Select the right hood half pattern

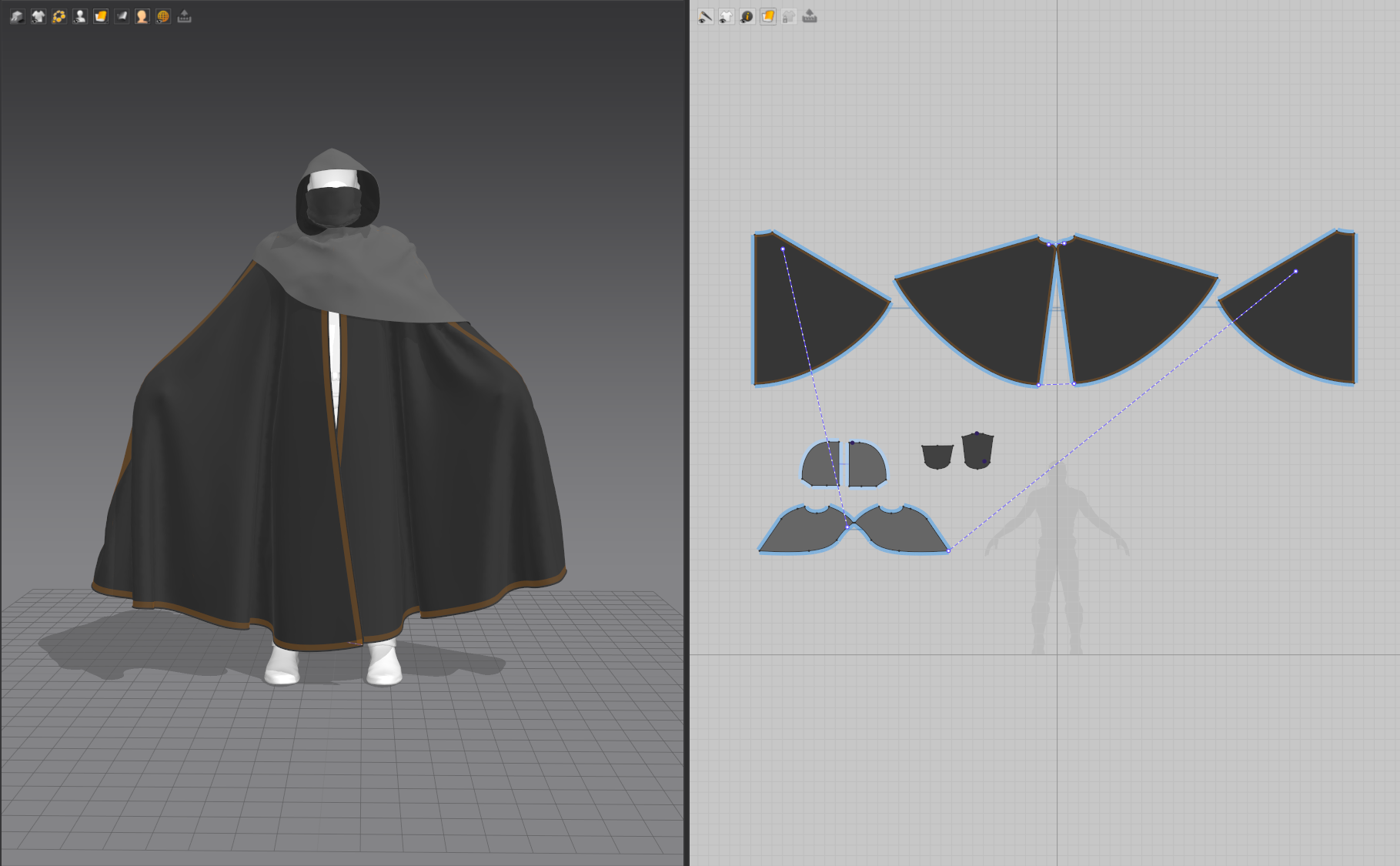pos(866,466)
